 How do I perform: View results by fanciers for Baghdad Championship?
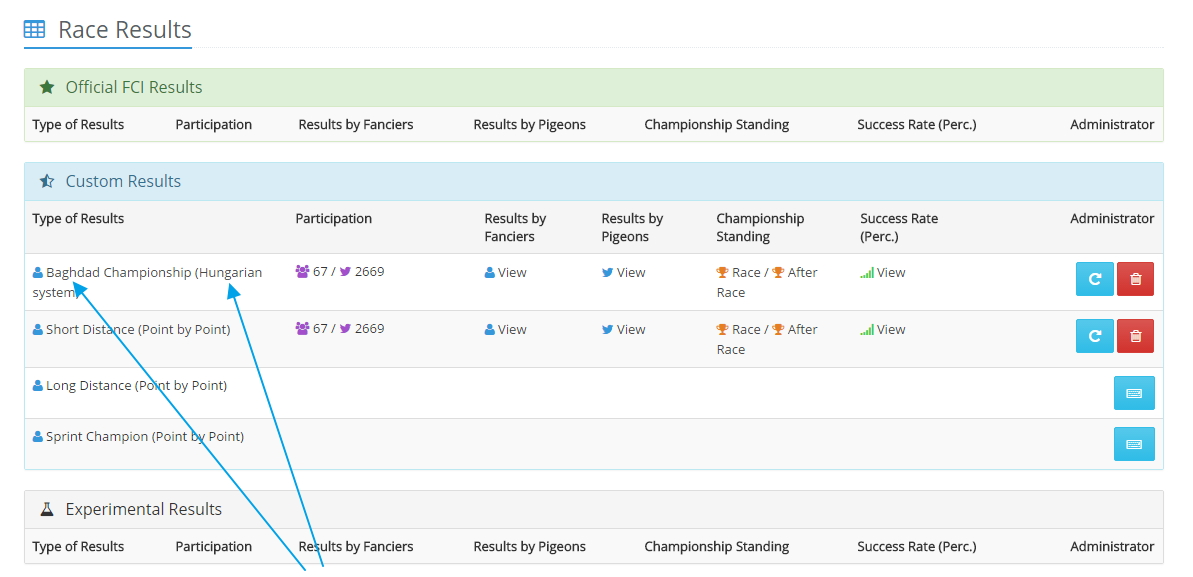[x=511, y=272]
